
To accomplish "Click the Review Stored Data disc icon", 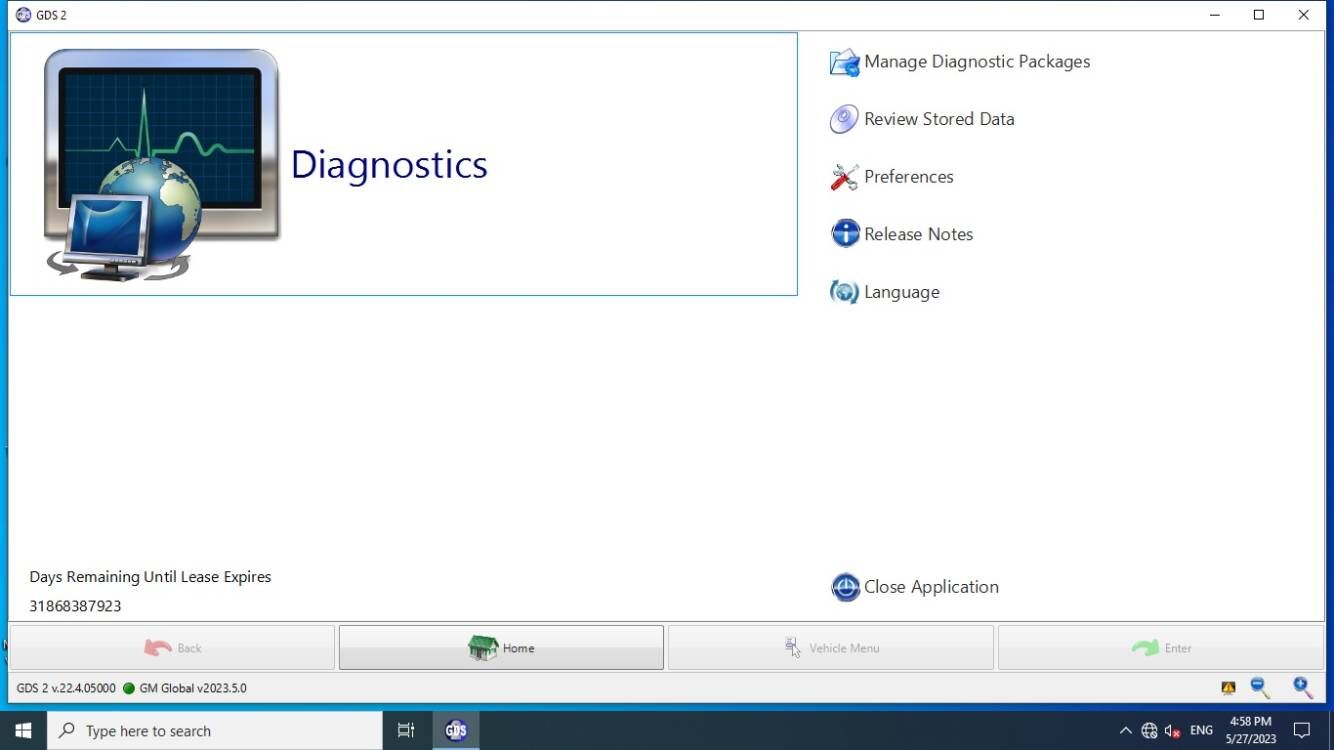I will pyautogui.click(x=845, y=119).
